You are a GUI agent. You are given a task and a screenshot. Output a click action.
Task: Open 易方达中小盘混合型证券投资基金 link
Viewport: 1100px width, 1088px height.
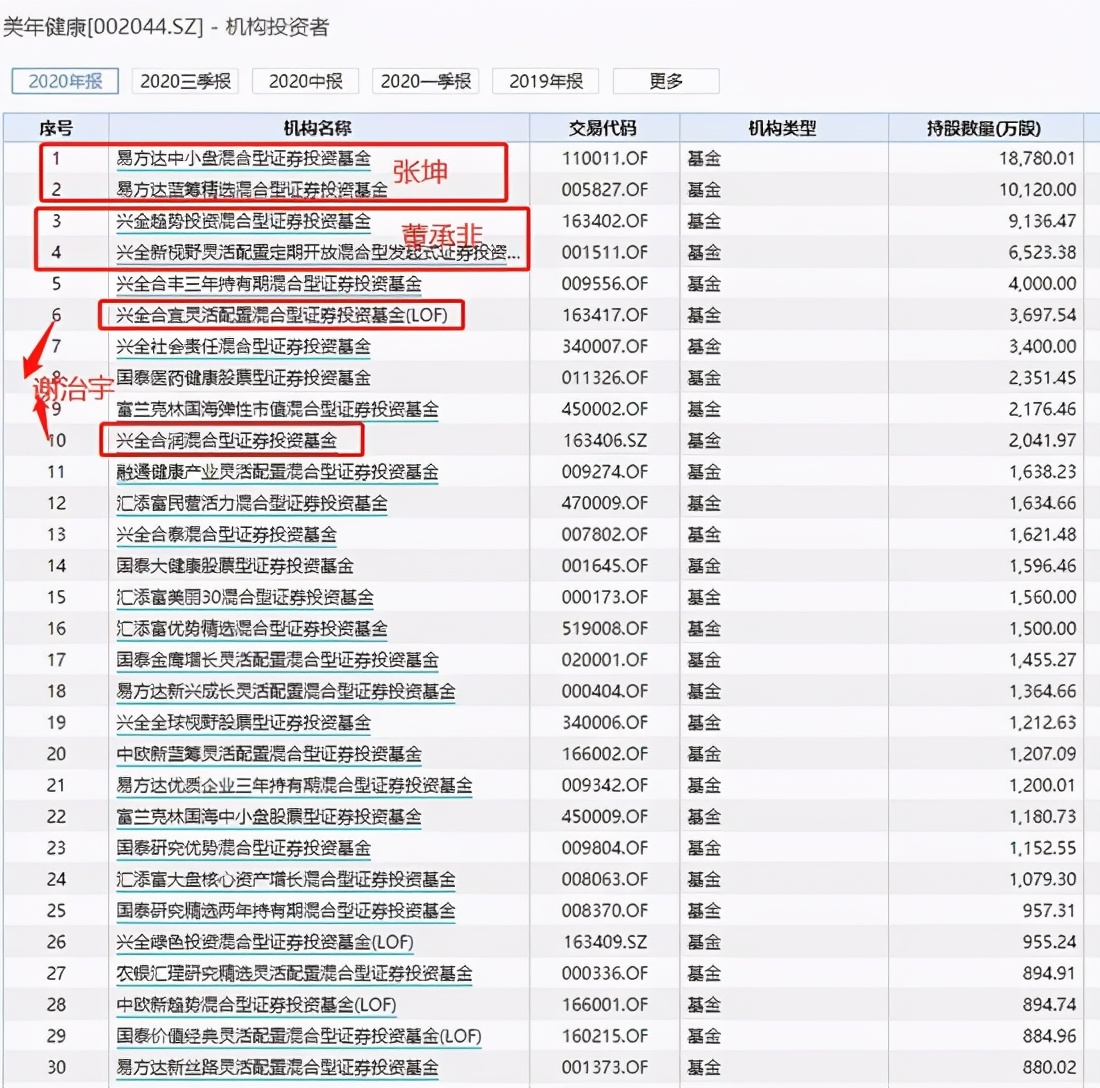243,158
